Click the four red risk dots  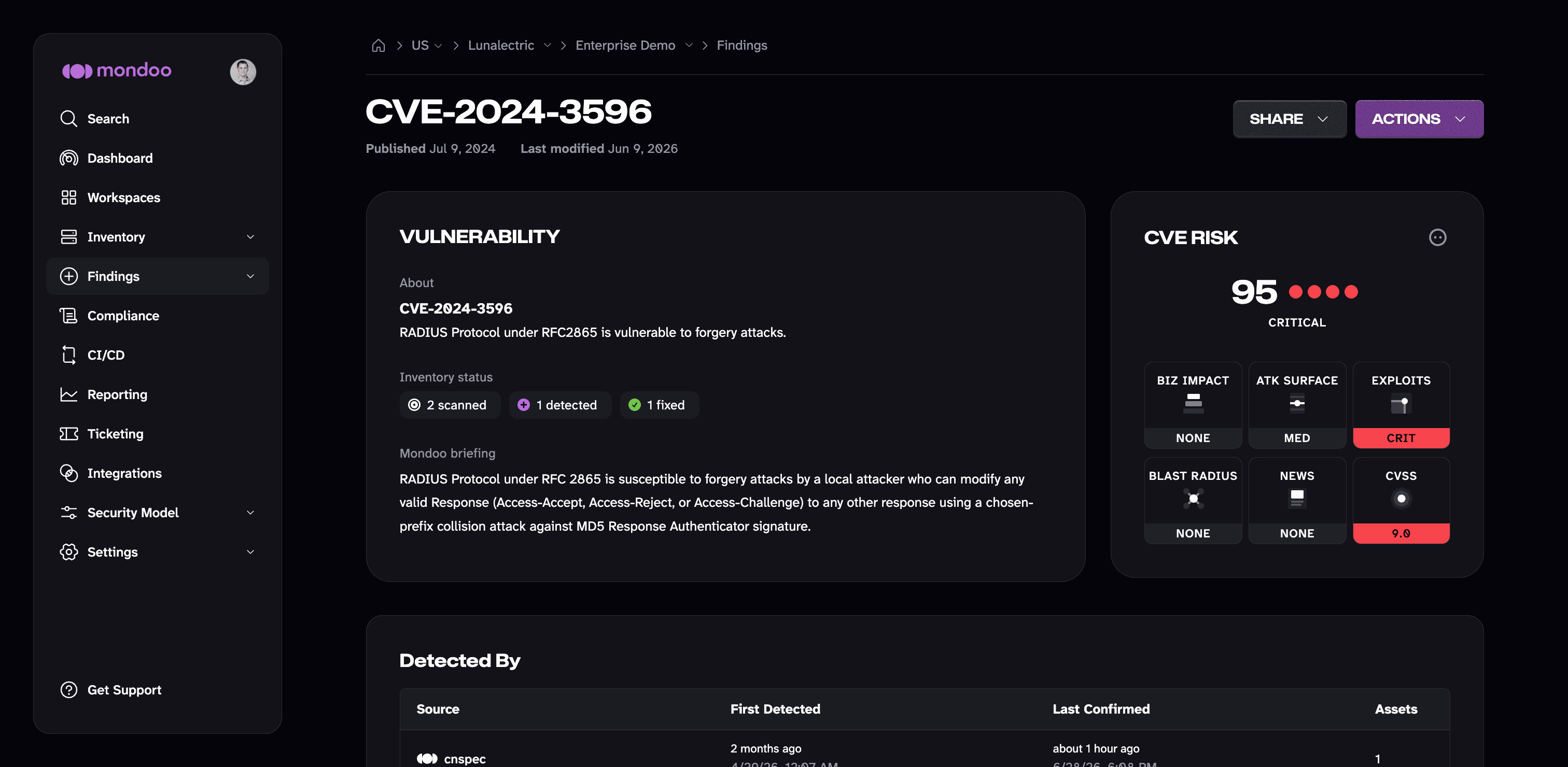[1323, 292]
